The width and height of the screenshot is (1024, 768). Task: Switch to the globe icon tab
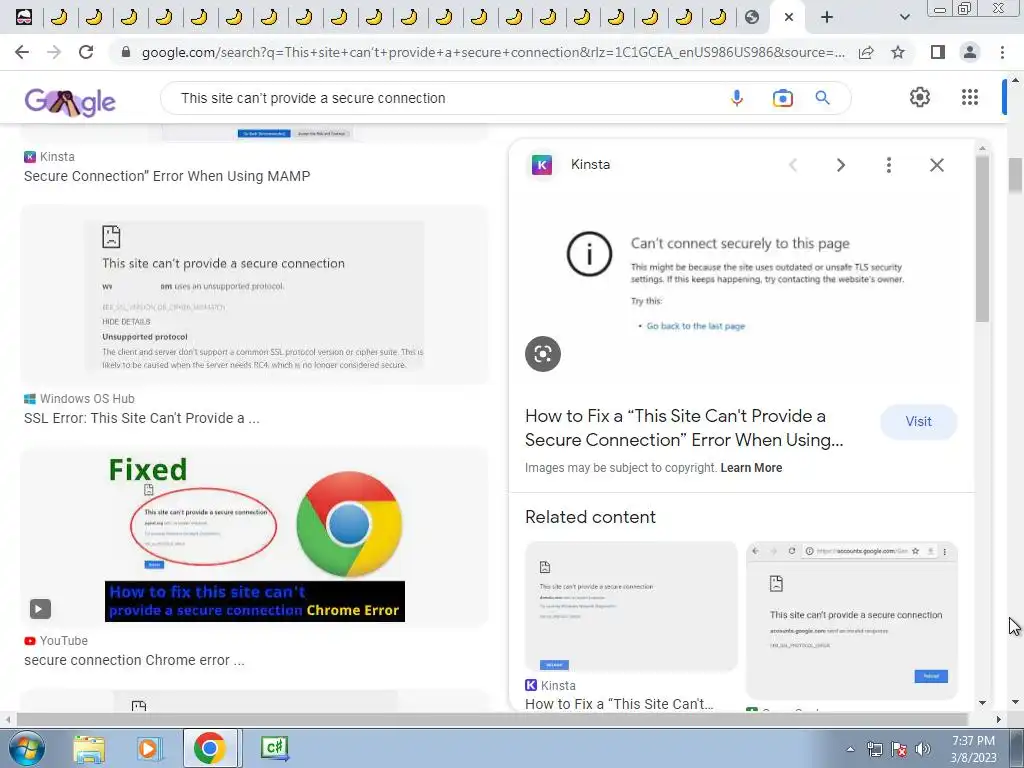pyautogui.click(x=752, y=17)
